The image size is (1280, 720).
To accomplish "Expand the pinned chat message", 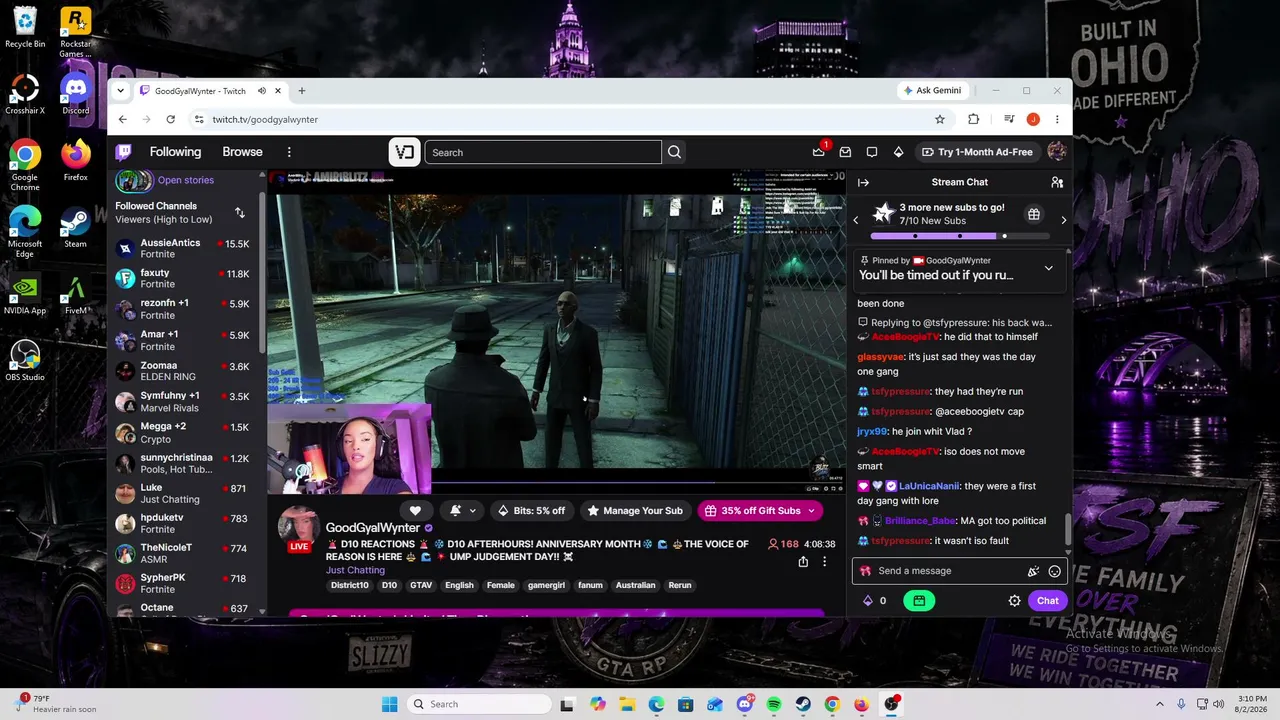I will click(x=1048, y=268).
